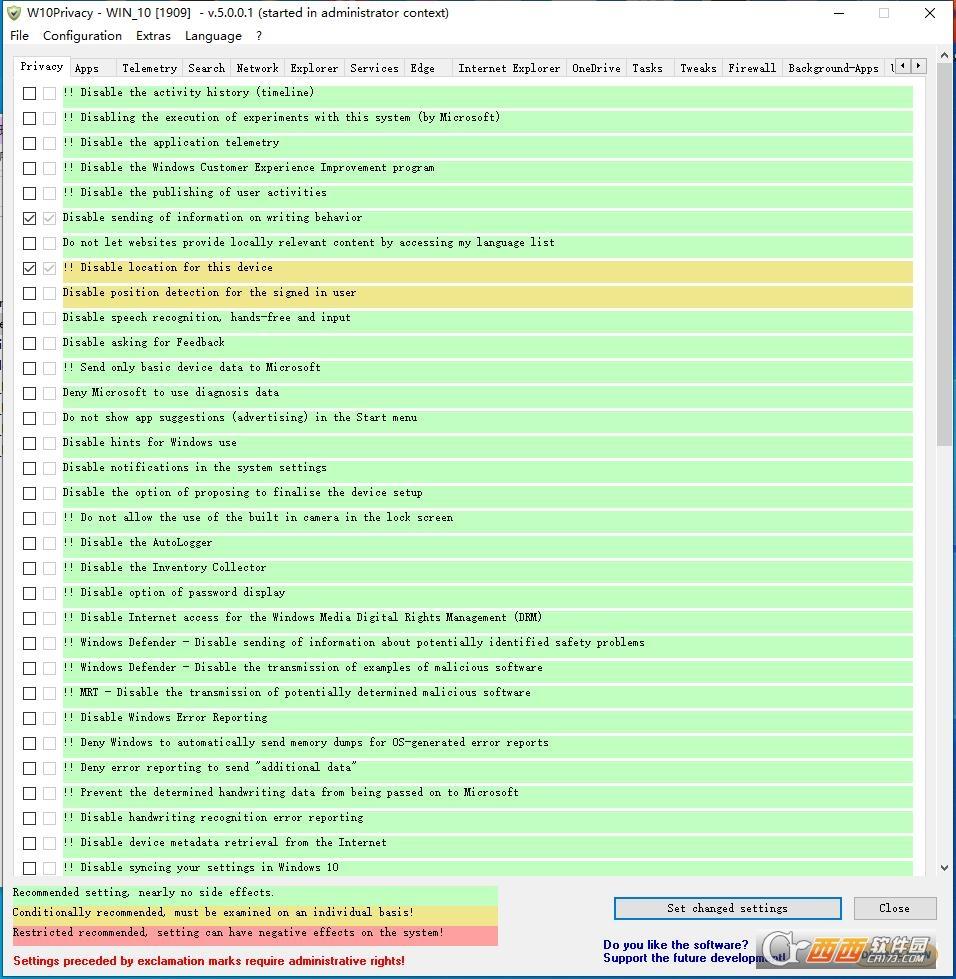
Task: Click 'Disable the Windows Customer Experience Improvement program' text
Action: coord(249,167)
